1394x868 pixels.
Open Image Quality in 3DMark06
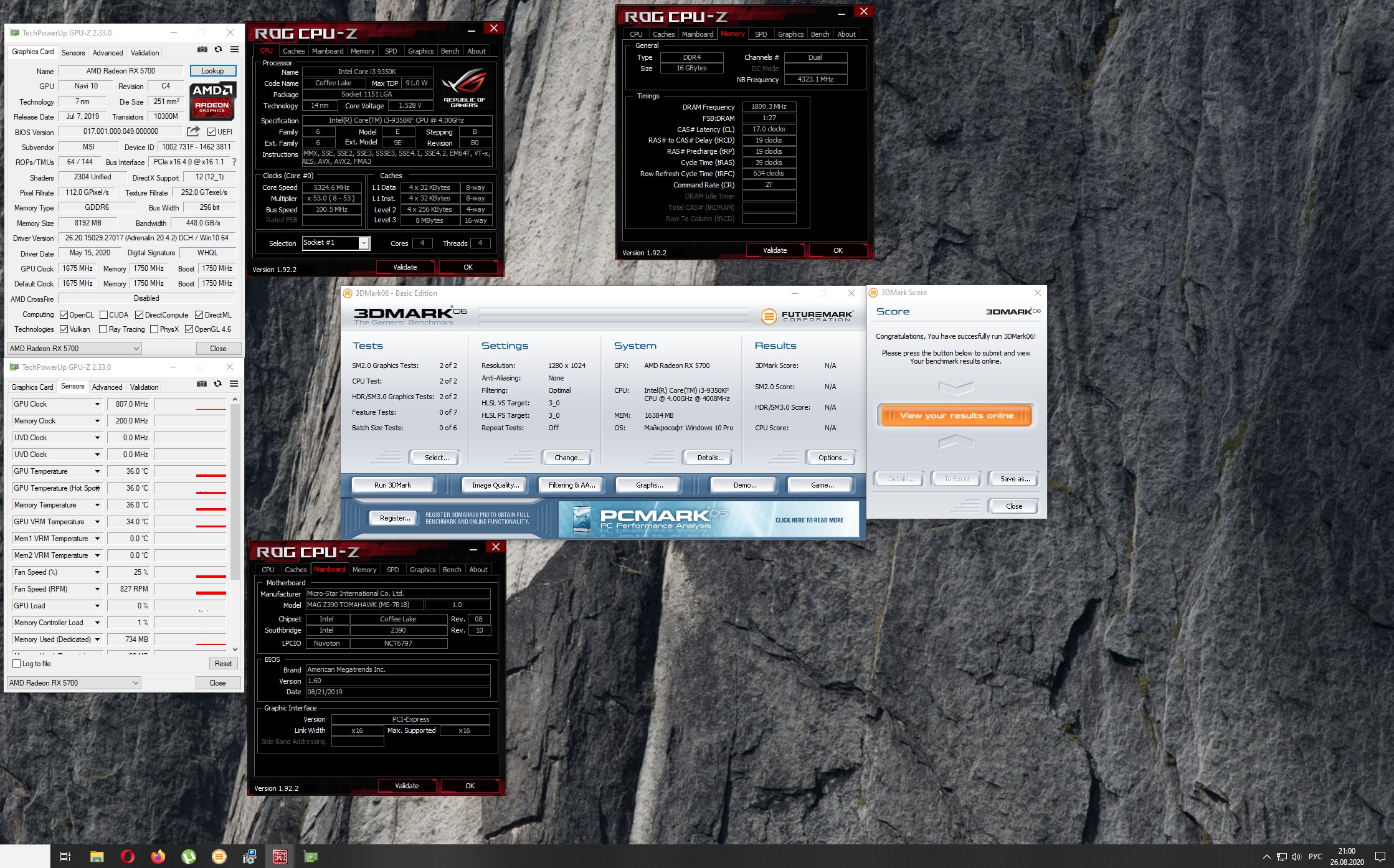tap(495, 484)
